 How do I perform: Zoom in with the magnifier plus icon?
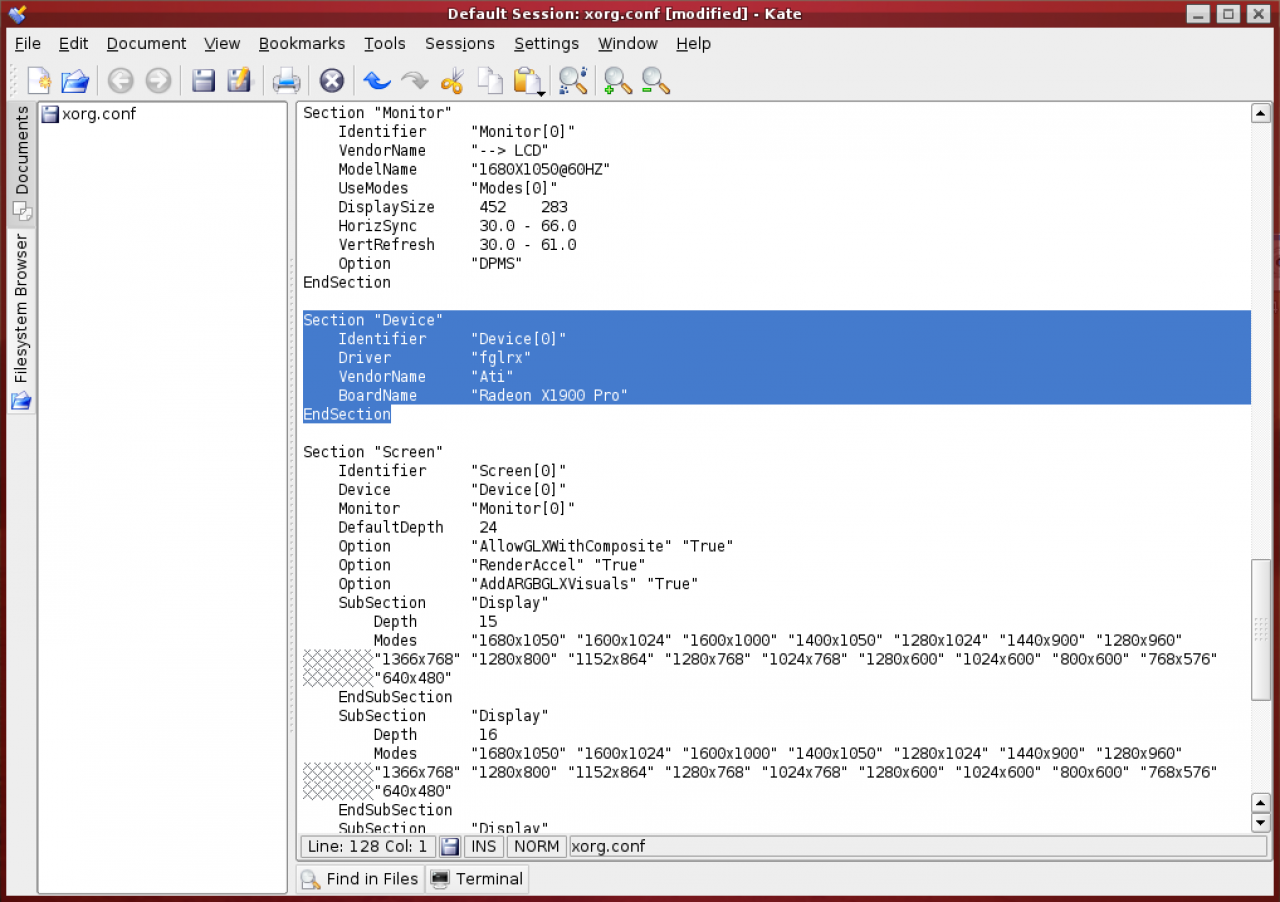click(618, 81)
